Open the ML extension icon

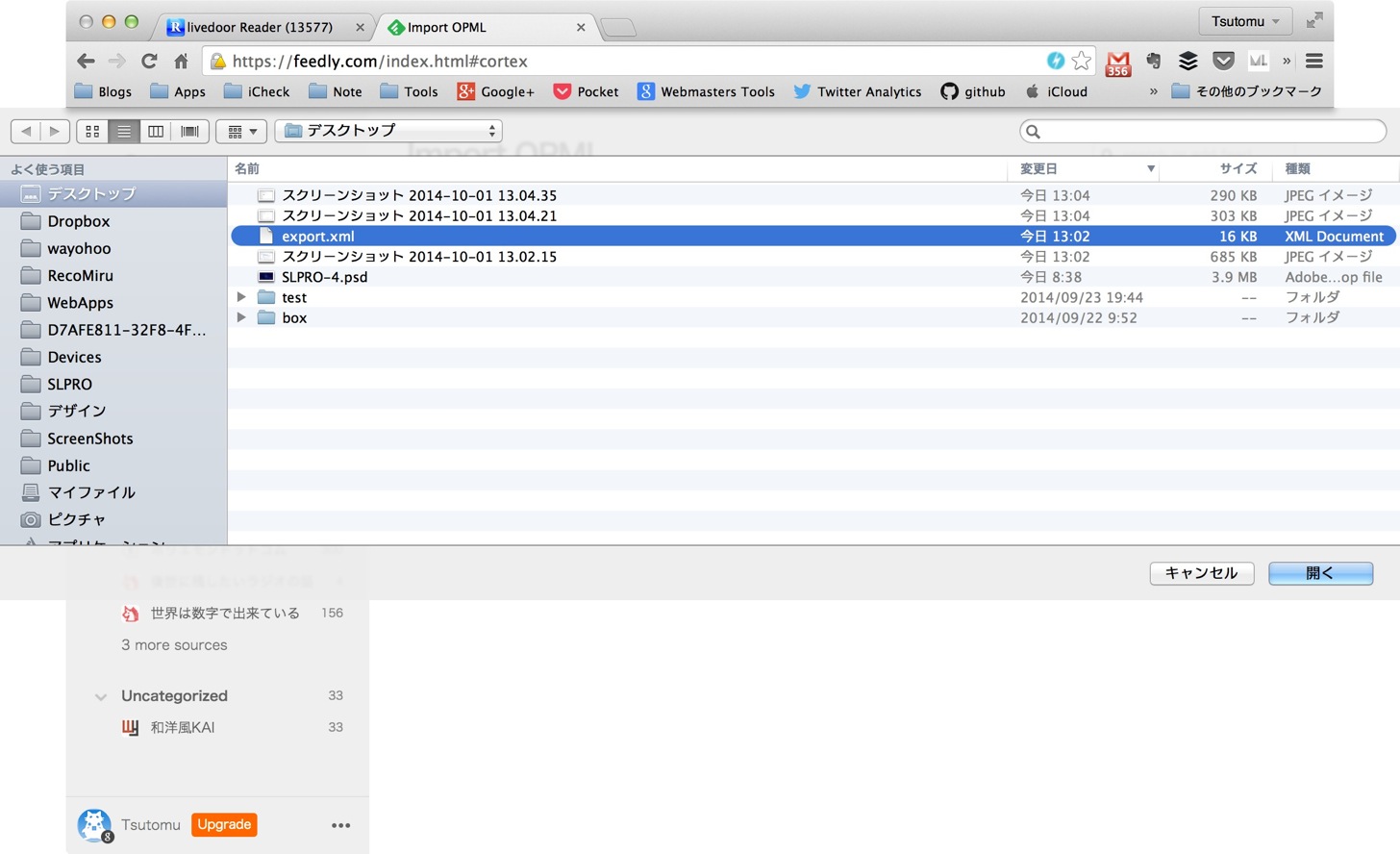point(1258,61)
